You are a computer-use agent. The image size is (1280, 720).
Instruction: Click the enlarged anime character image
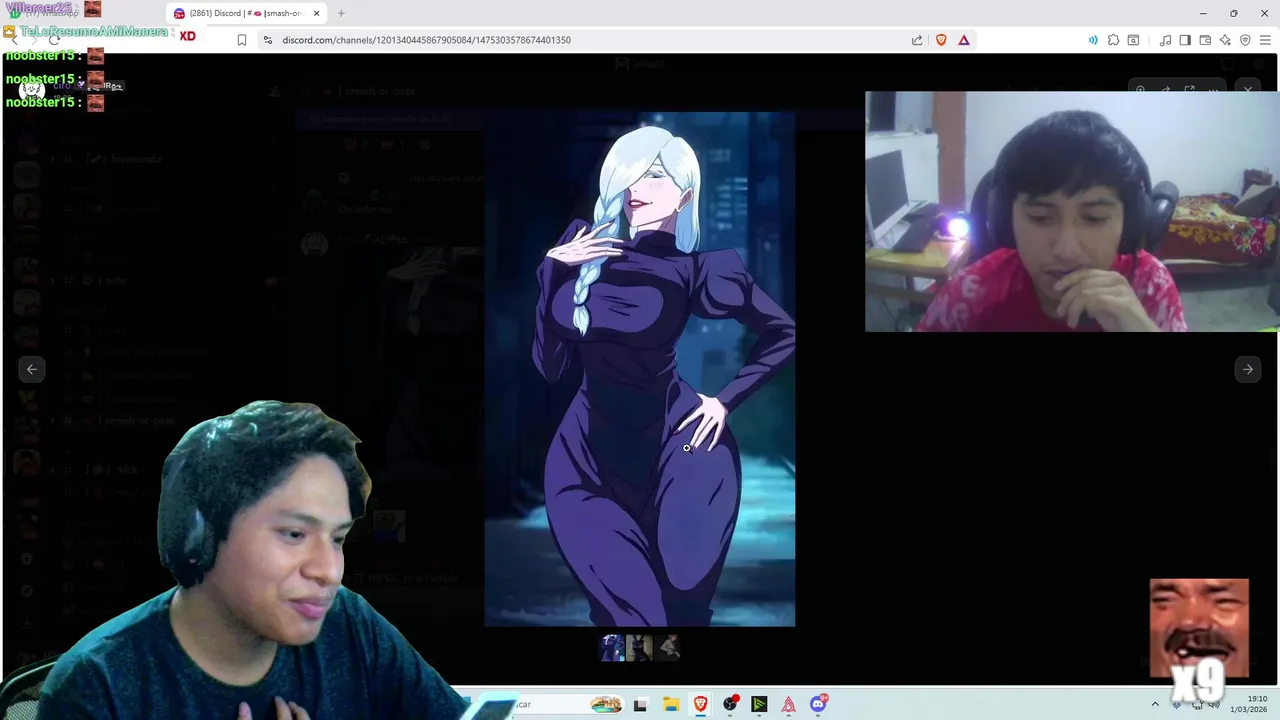click(x=640, y=369)
